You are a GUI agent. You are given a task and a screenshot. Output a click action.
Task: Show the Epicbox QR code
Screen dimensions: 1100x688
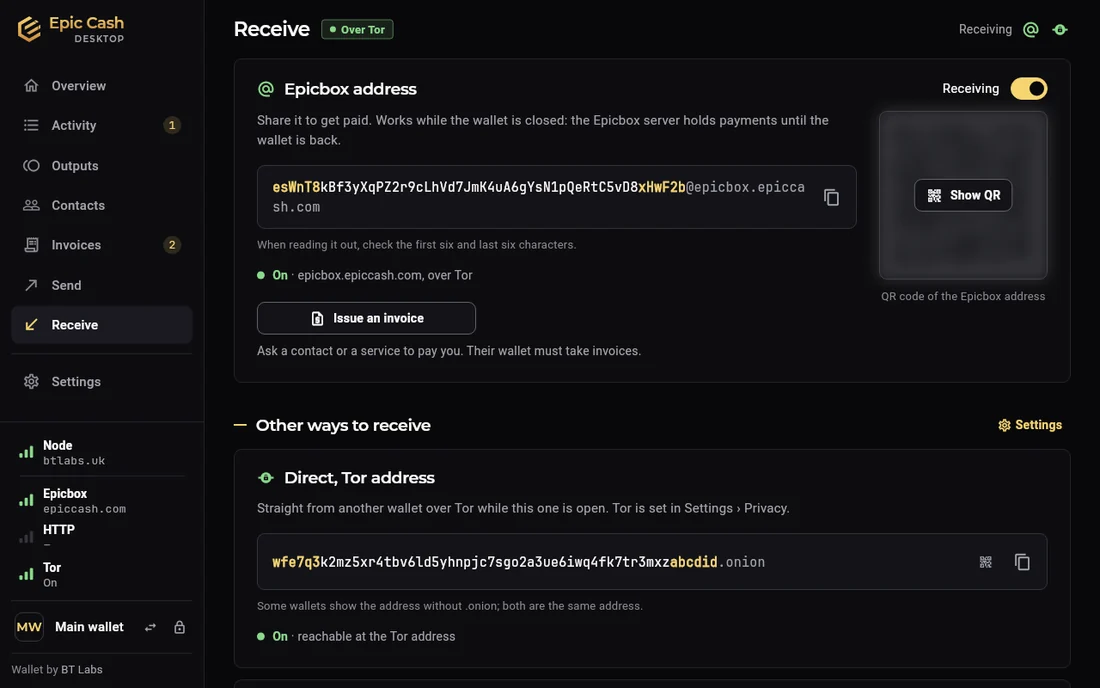[x=962, y=195]
